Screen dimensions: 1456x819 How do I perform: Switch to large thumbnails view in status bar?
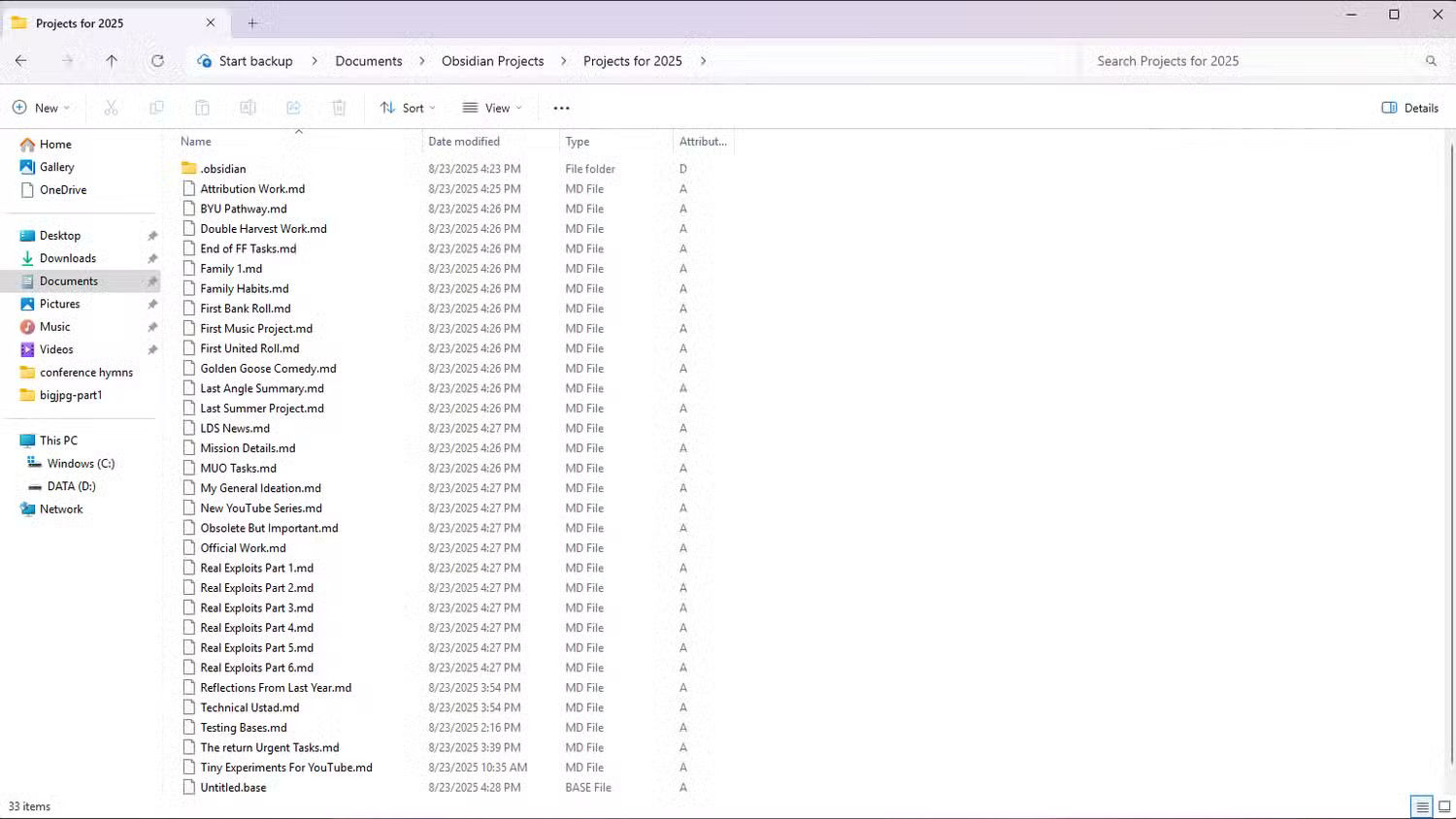tap(1444, 806)
